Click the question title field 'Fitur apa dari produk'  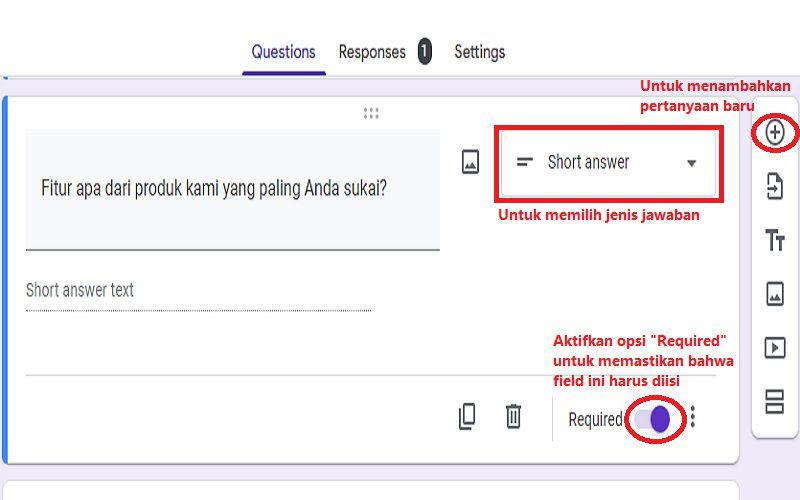(233, 189)
